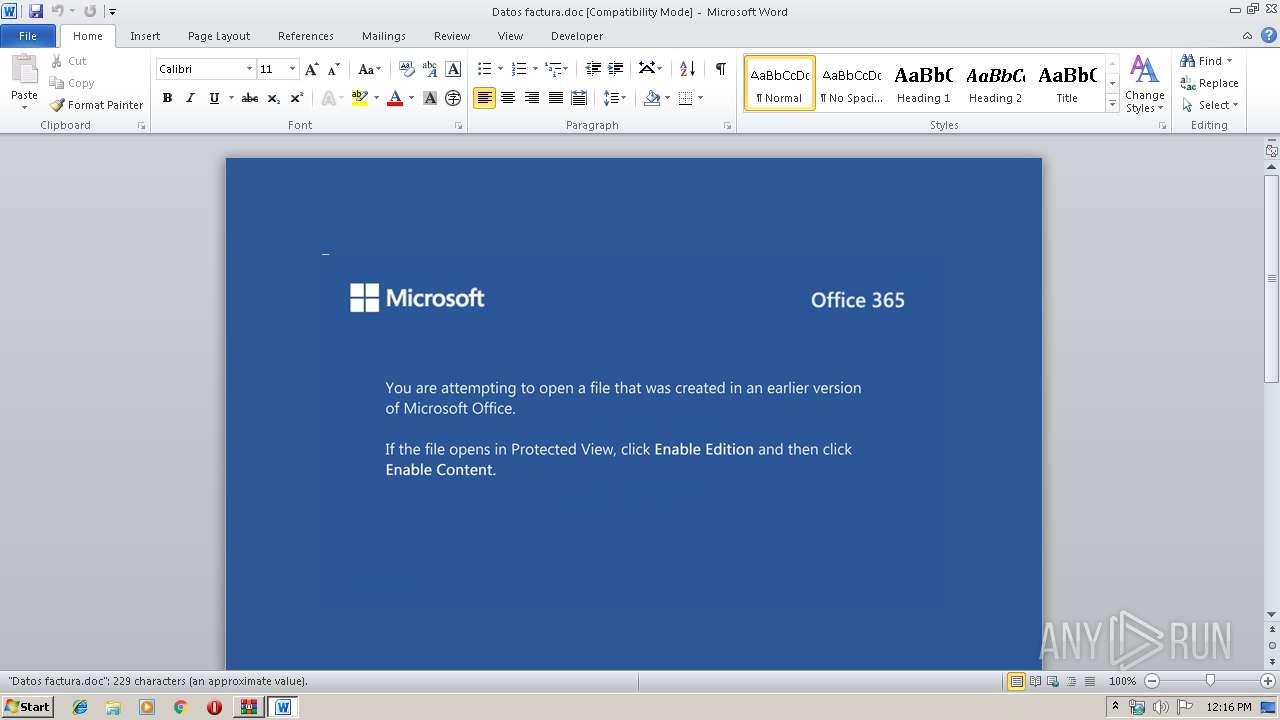Zoom out with the minus button

pos(1152,681)
